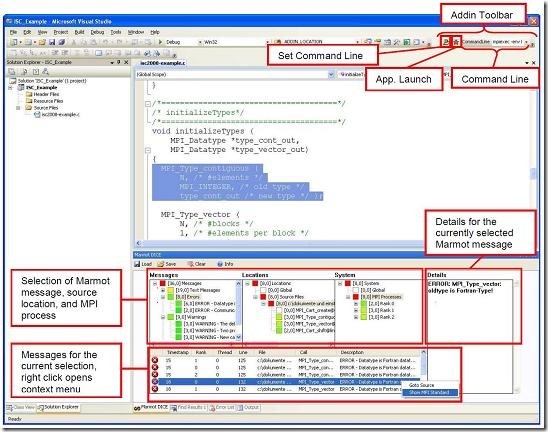Expand the Rank 0 node in System tree
548x432 pixels.
(x=356, y=304)
